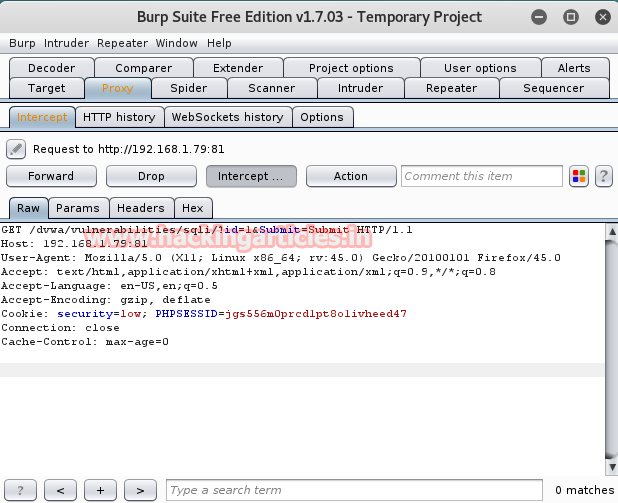Image resolution: width=618 pixels, height=503 pixels.
Task: Go to previous search match
Action: 60,490
